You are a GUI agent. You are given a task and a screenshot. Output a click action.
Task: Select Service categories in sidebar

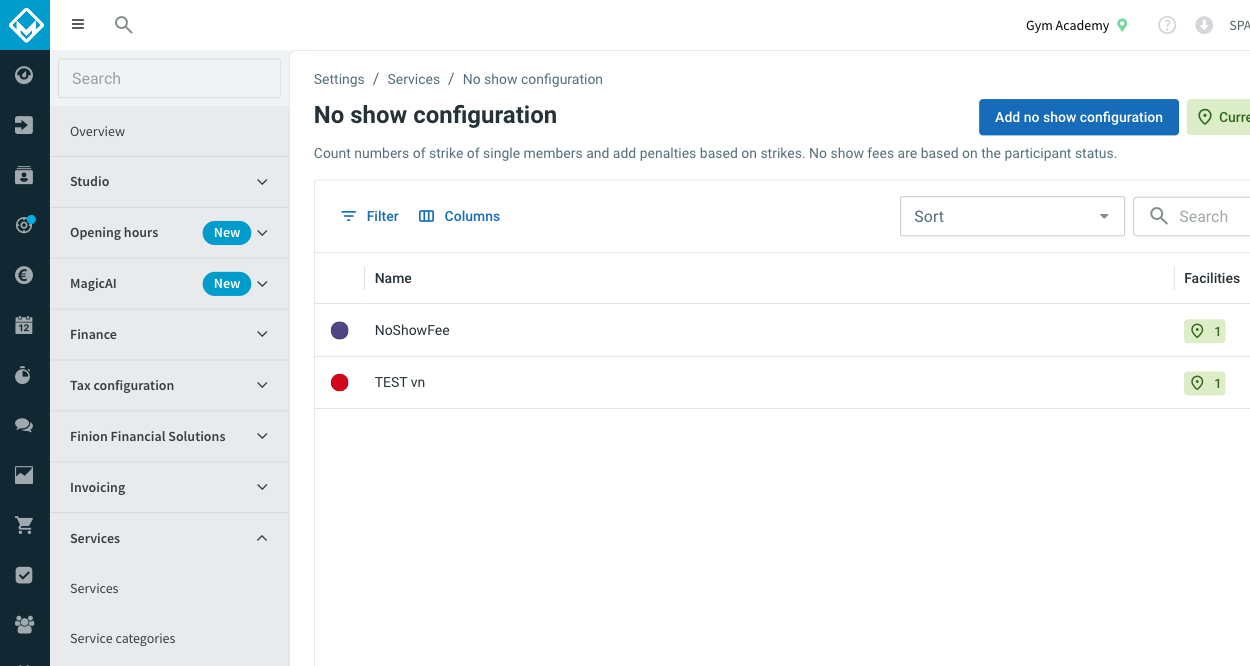(x=123, y=639)
